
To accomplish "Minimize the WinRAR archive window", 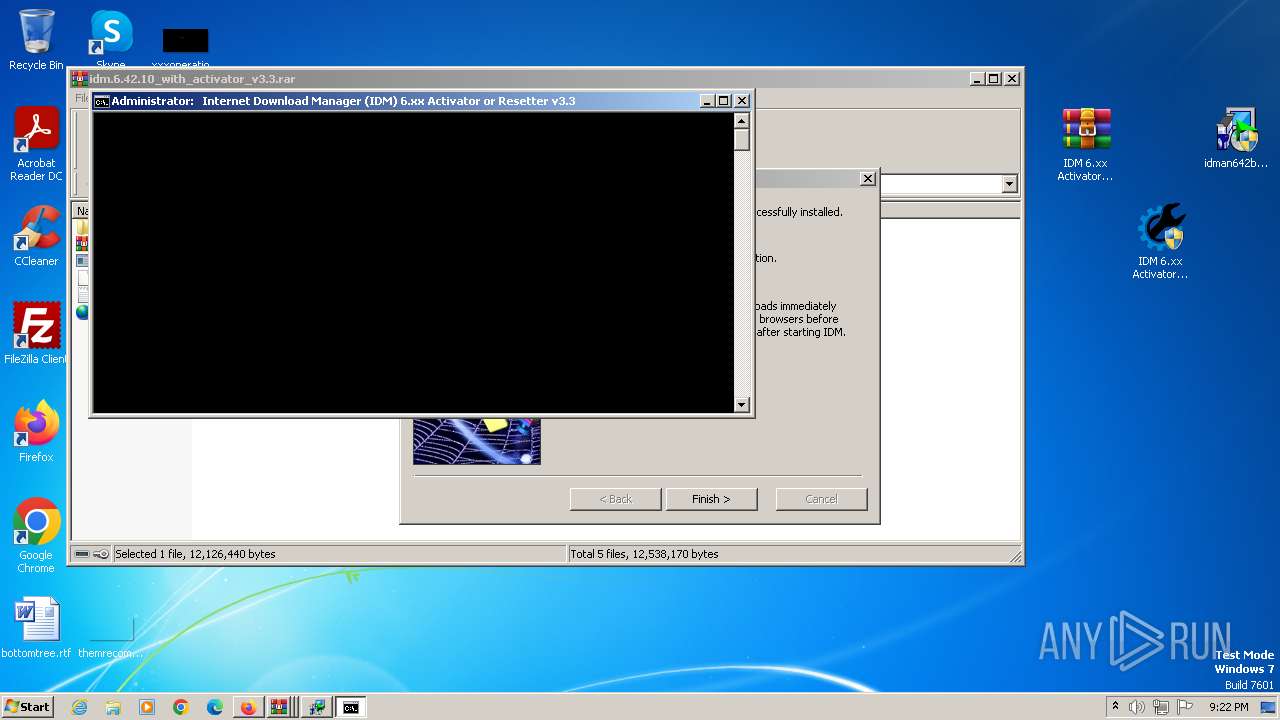I will tap(976, 79).
